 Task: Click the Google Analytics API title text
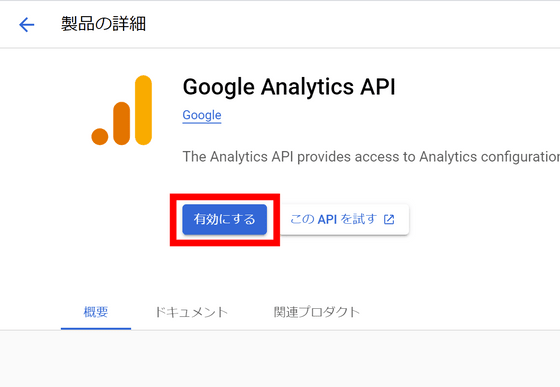pos(289,87)
